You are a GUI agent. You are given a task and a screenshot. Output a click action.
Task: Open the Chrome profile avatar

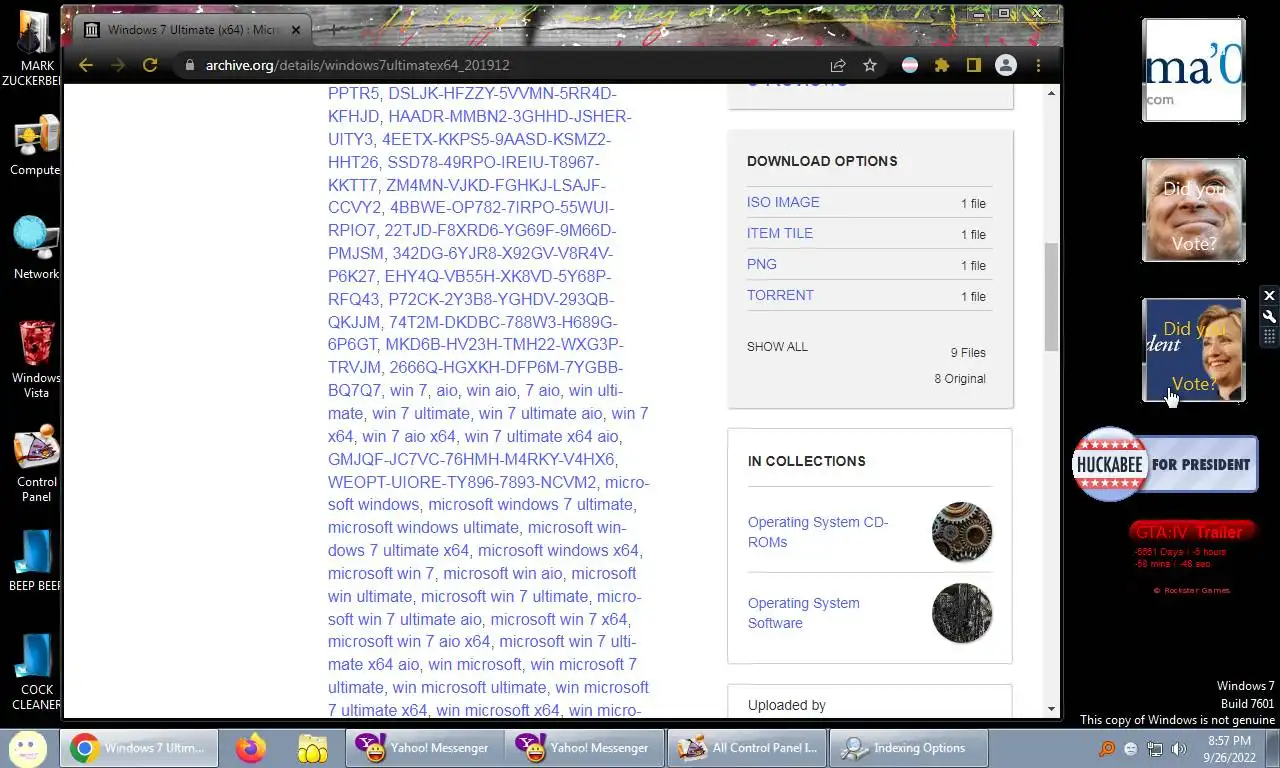pyautogui.click(x=1006, y=65)
